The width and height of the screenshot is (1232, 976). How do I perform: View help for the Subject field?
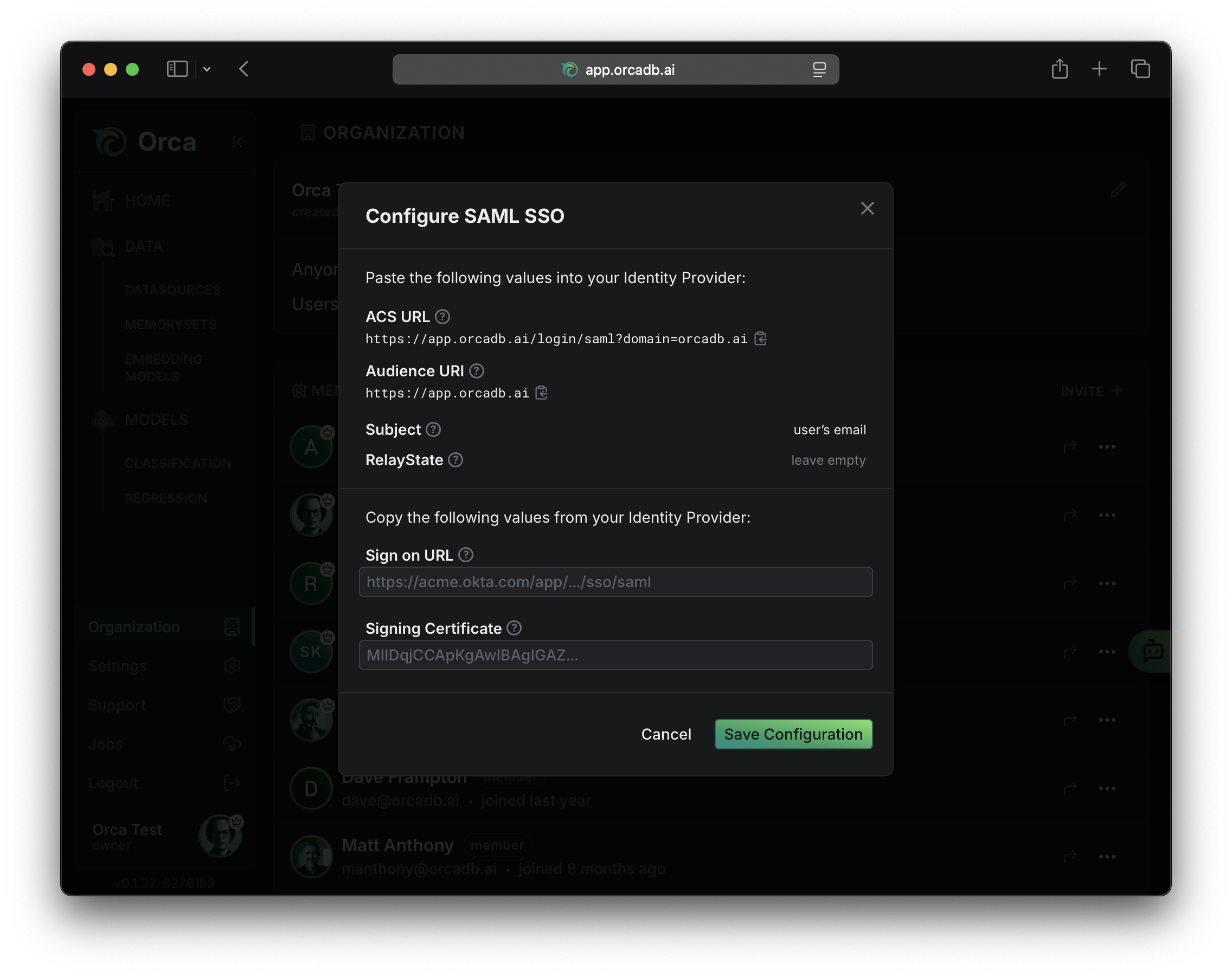click(x=433, y=430)
